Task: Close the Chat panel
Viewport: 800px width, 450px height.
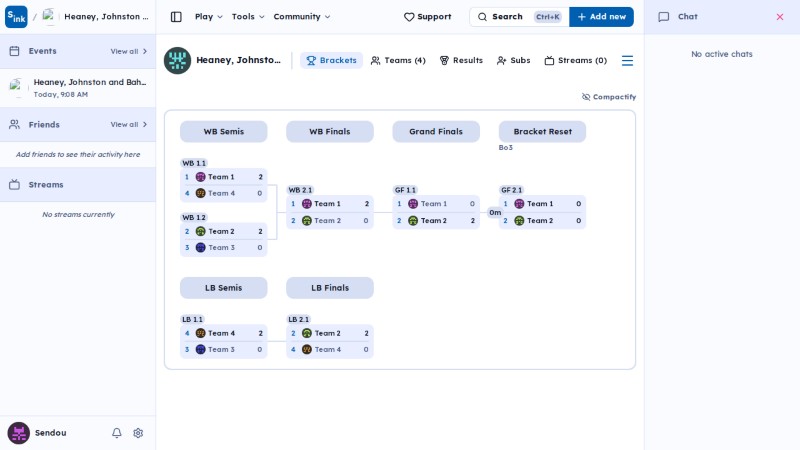Action: click(x=780, y=17)
